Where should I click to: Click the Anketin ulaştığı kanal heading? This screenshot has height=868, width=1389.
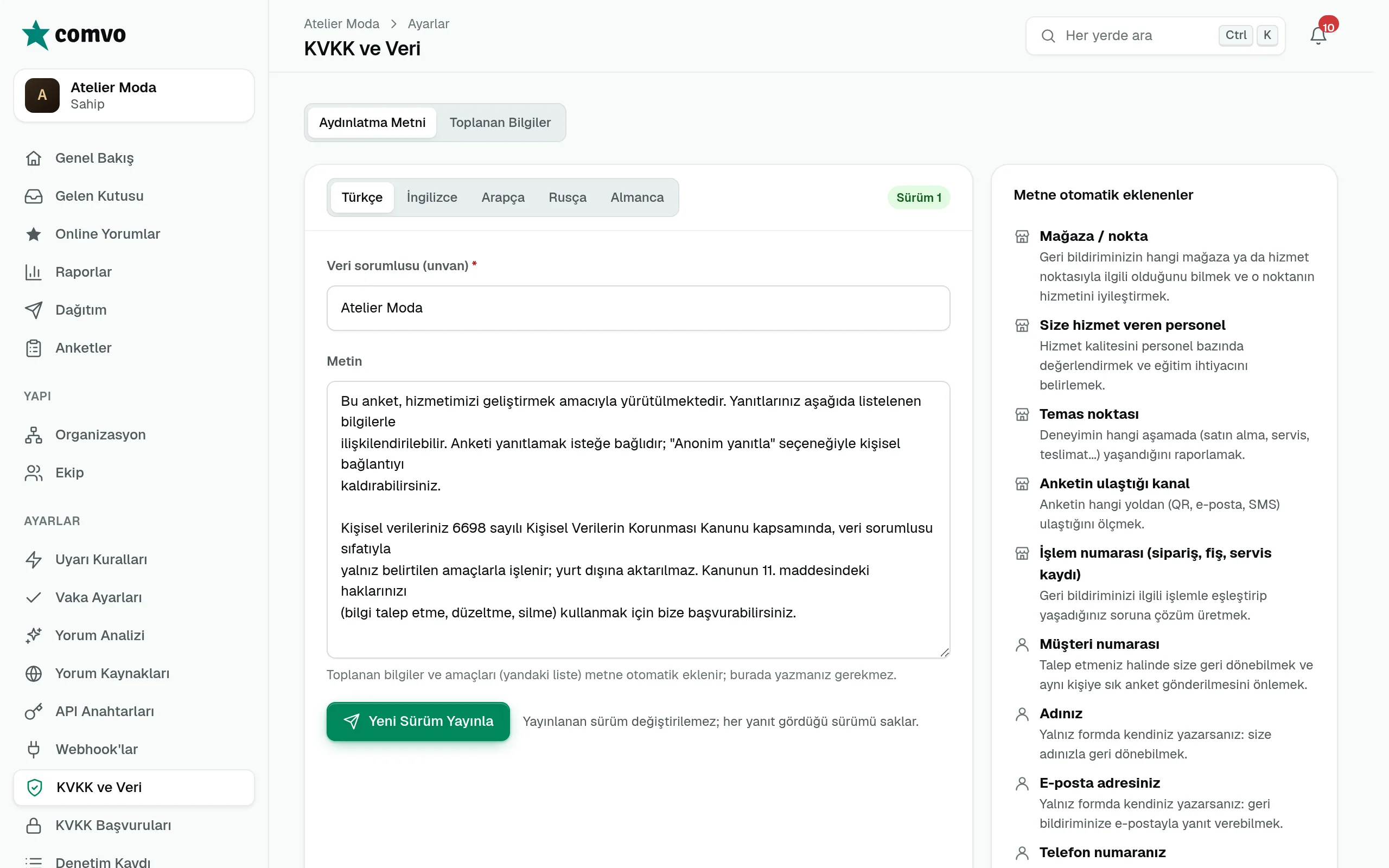click(x=1114, y=483)
